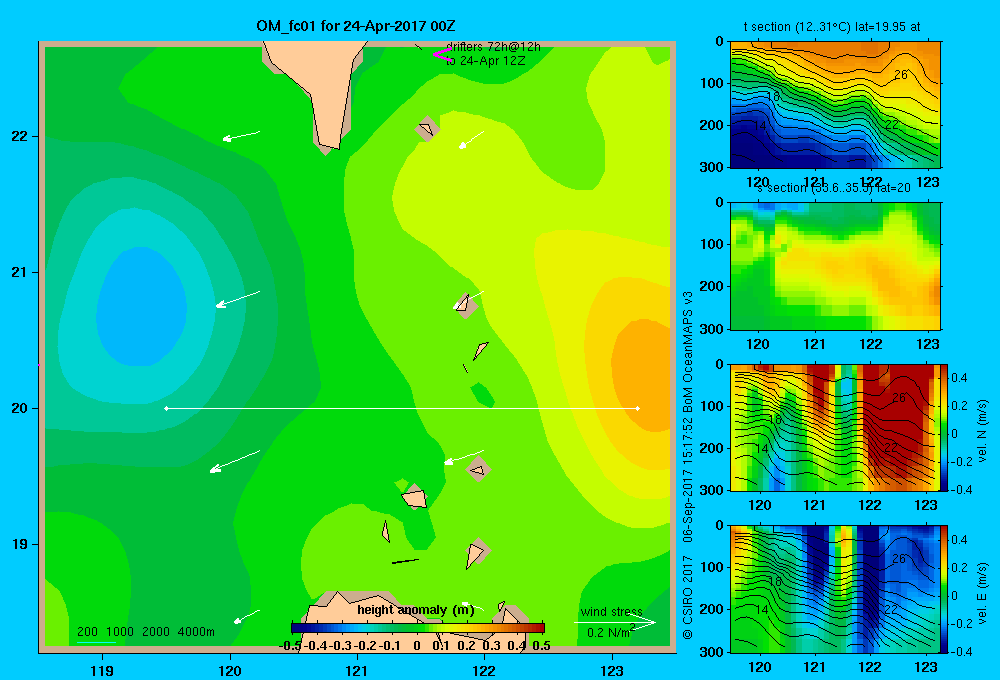Click the northward velocity section panel
The image size is (1000, 680).
835,427
